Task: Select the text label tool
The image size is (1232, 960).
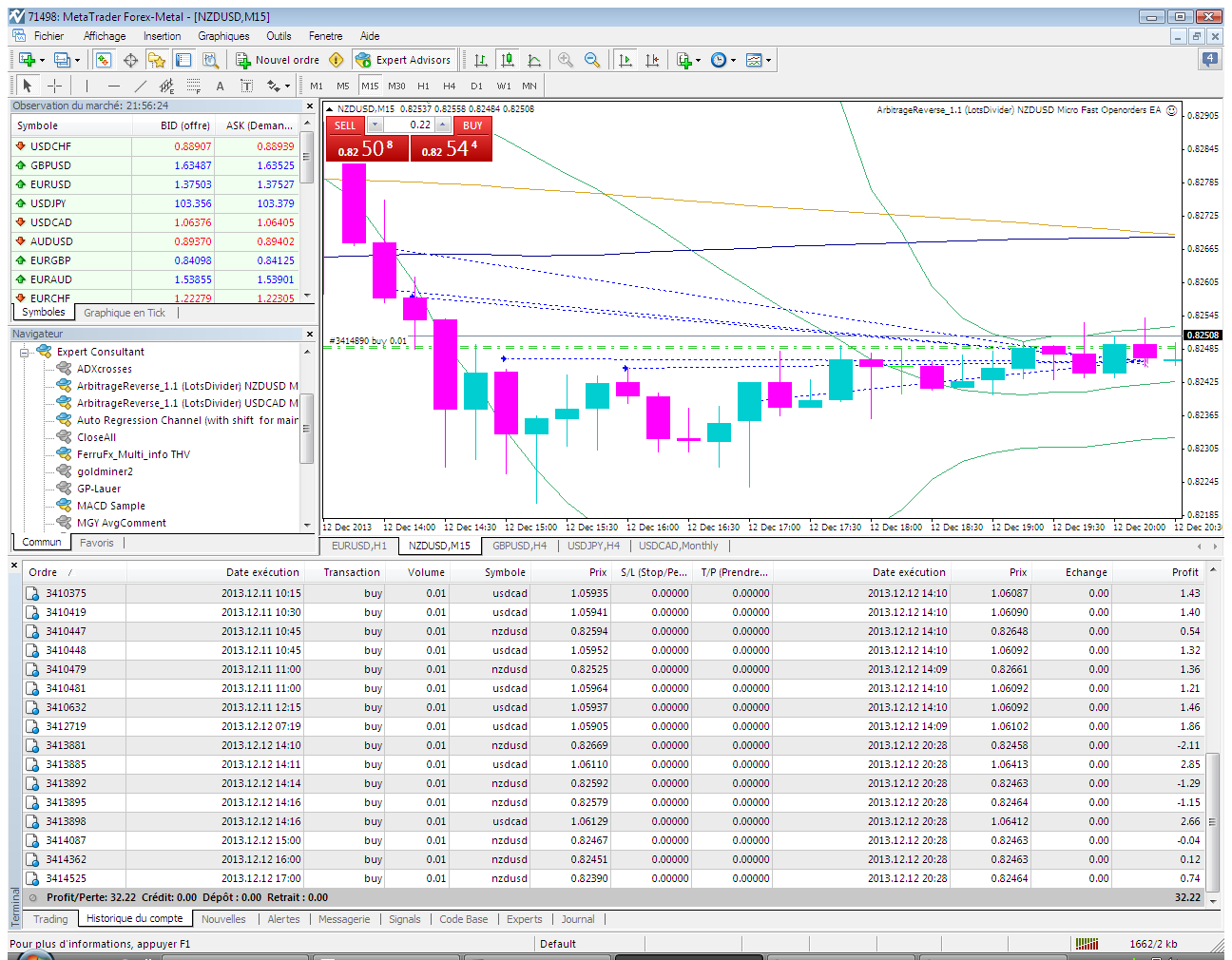Action: pyautogui.click(x=246, y=86)
